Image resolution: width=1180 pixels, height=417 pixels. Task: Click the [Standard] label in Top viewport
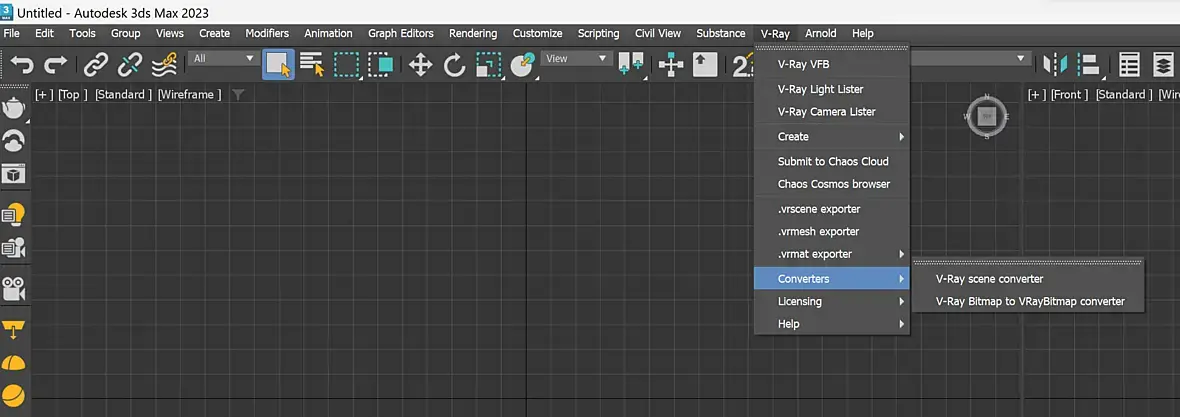coord(123,95)
